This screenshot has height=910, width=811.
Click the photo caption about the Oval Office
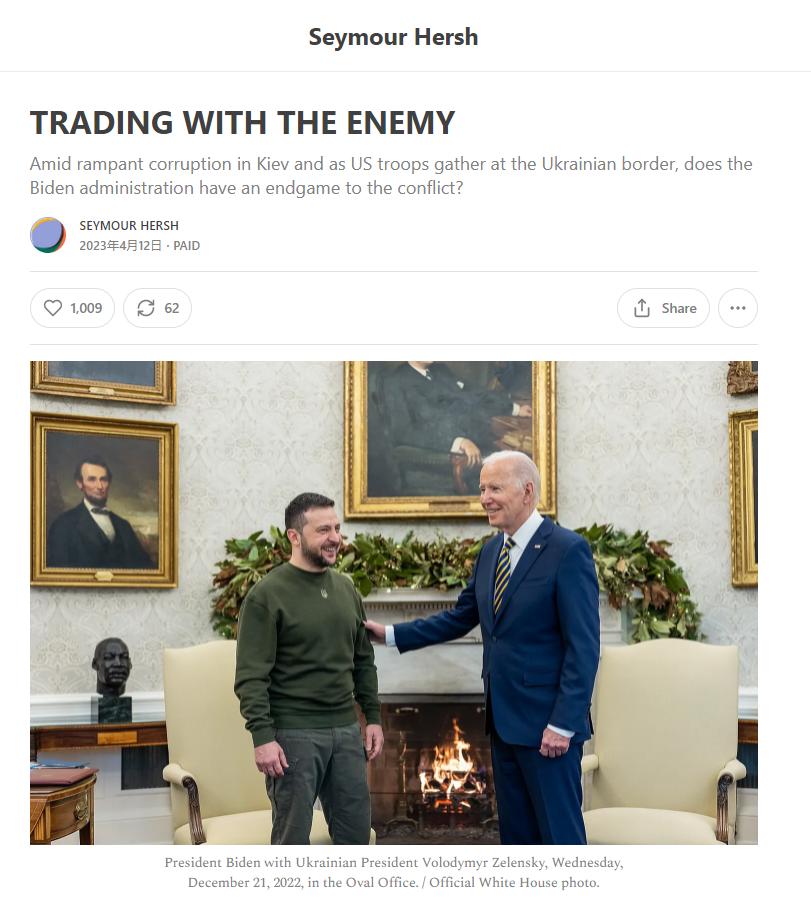(x=394, y=872)
